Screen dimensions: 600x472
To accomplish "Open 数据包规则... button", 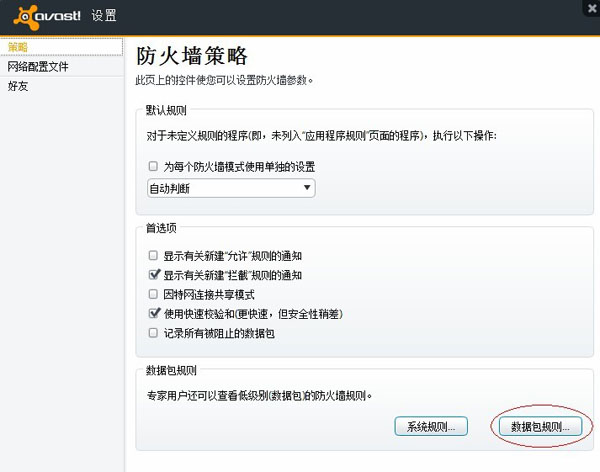I will 540,427.
